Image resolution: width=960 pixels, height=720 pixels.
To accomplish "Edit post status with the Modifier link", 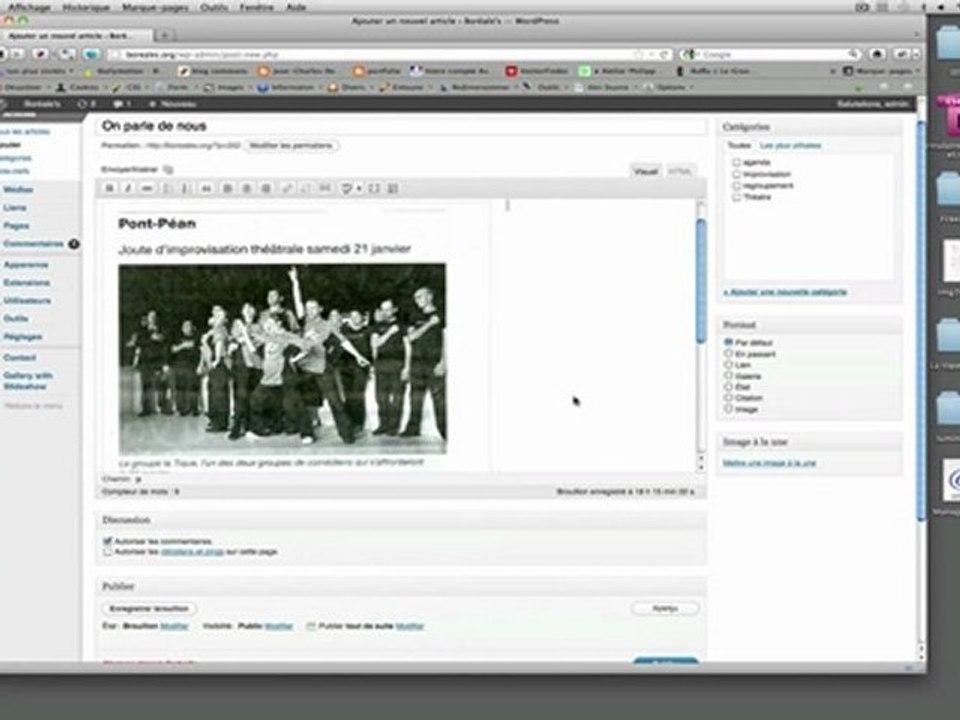I will [174, 626].
